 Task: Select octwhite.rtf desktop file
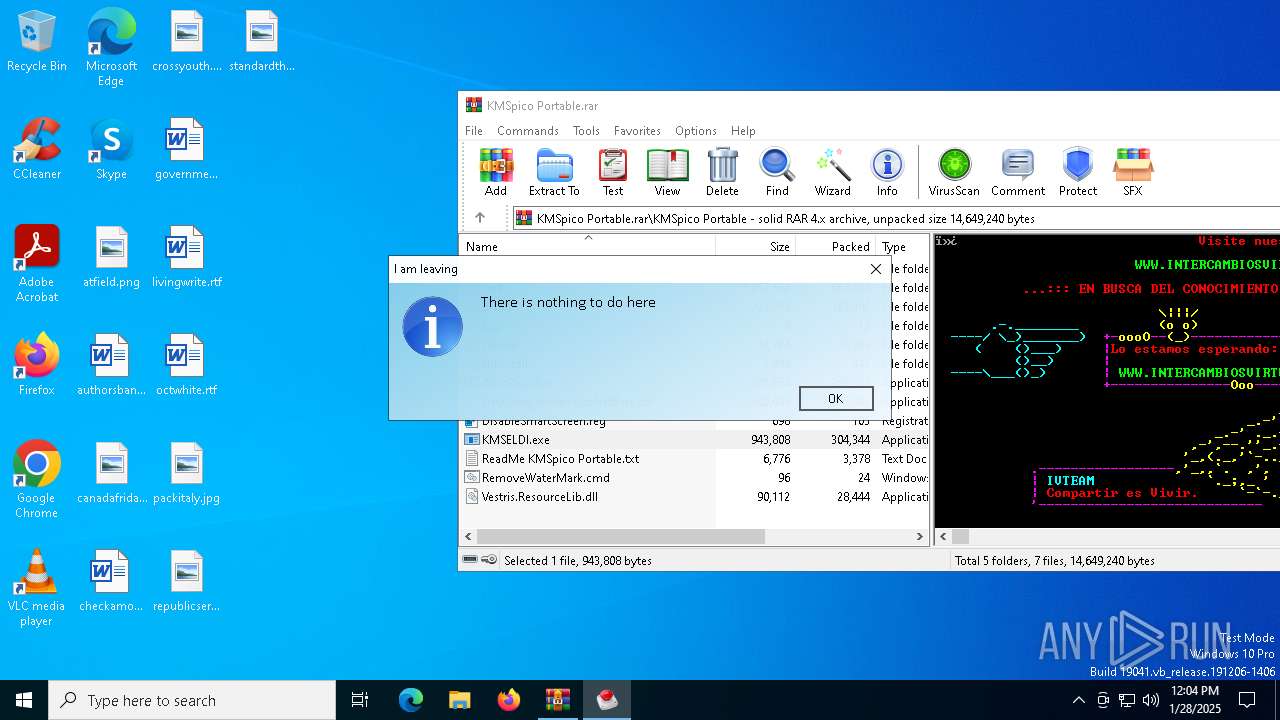coord(186,365)
